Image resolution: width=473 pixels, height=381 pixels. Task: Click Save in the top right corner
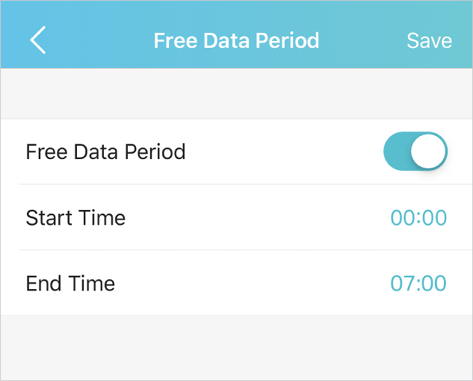click(x=429, y=41)
